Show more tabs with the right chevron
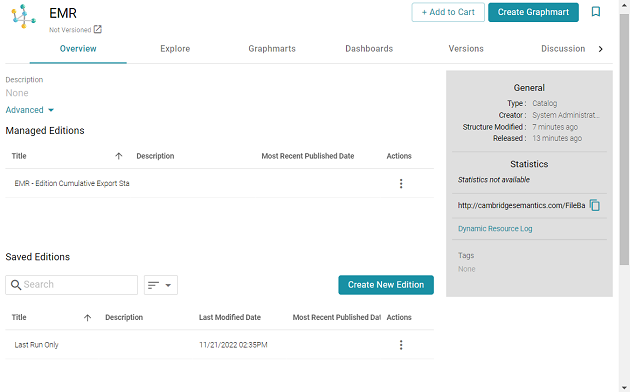Screen dimensions: 630x392 pos(601,49)
